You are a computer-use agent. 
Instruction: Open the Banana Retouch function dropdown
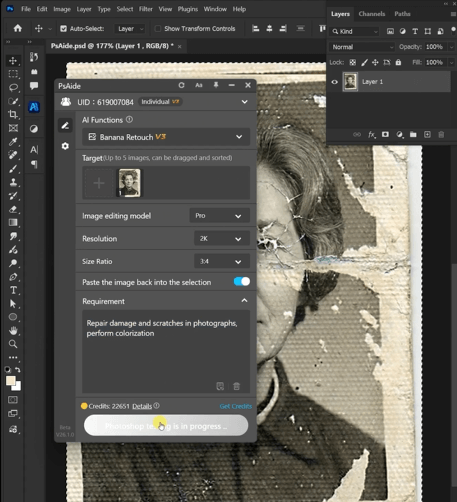click(x=166, y=137)
